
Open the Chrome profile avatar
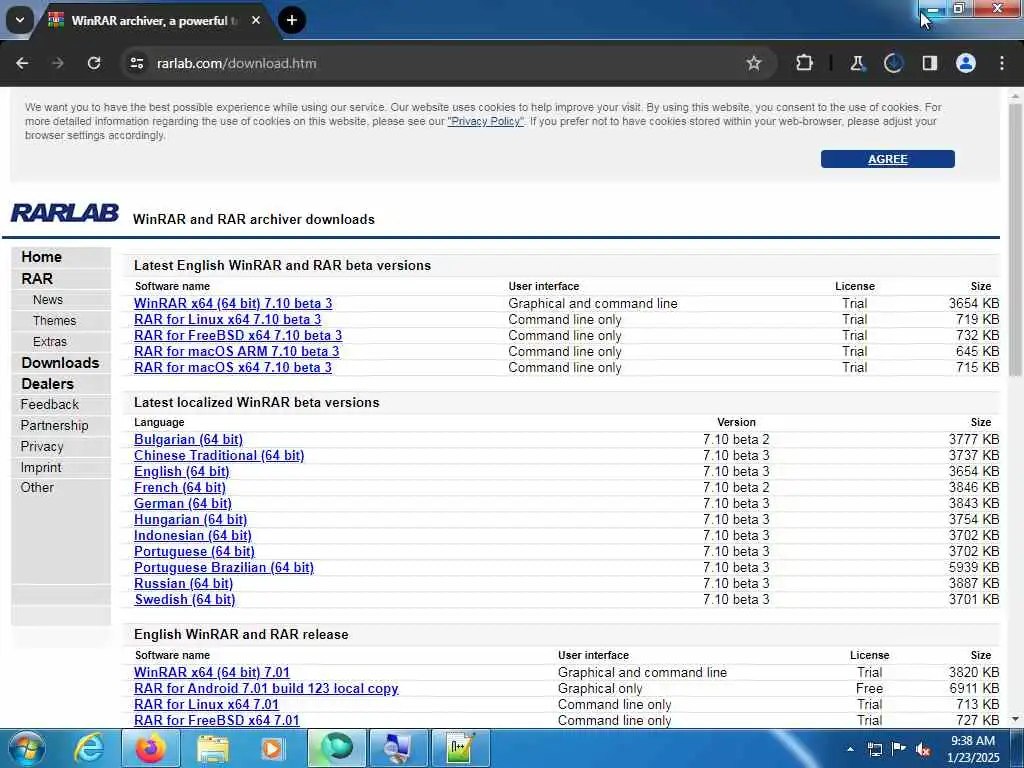tap(966, 63)
